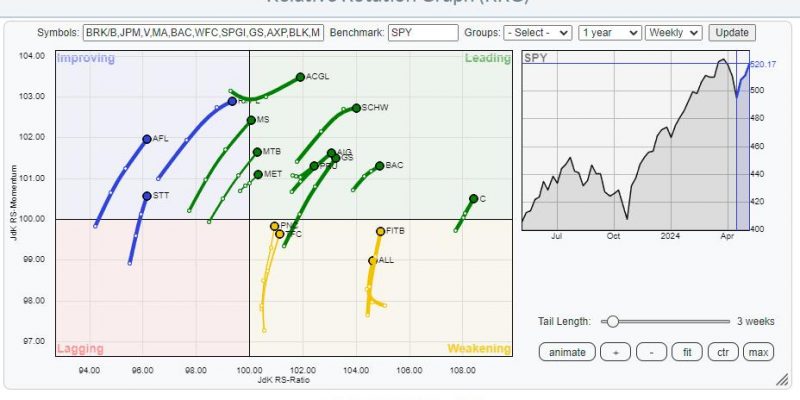Viewport: 800px width, 400px height.
Task: Click the PRU data point
Action: 314,166
